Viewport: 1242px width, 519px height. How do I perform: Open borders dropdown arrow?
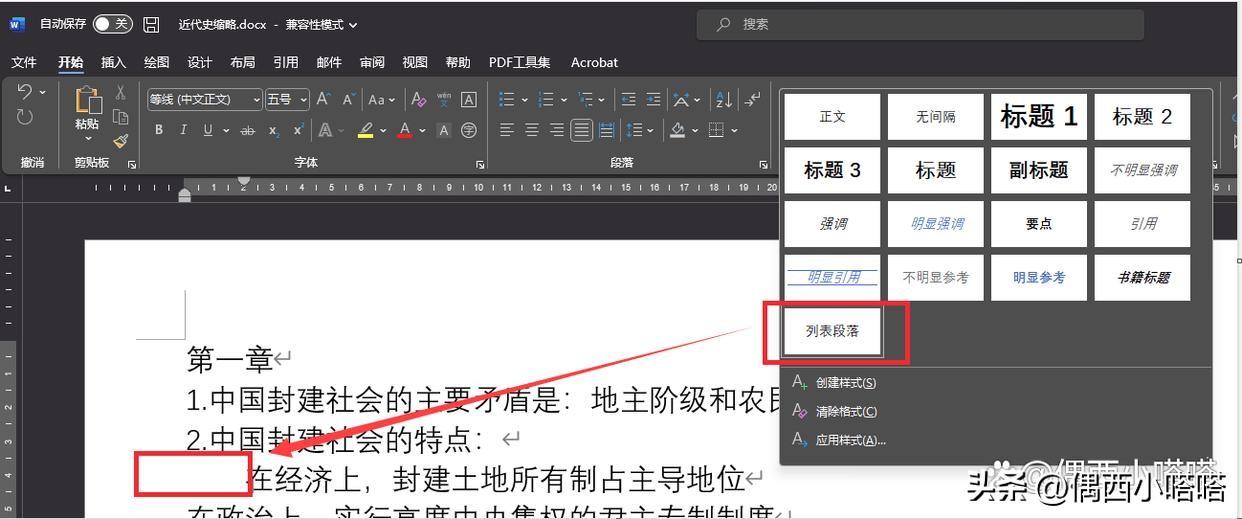pyautogui.click(x=734, y=130)
